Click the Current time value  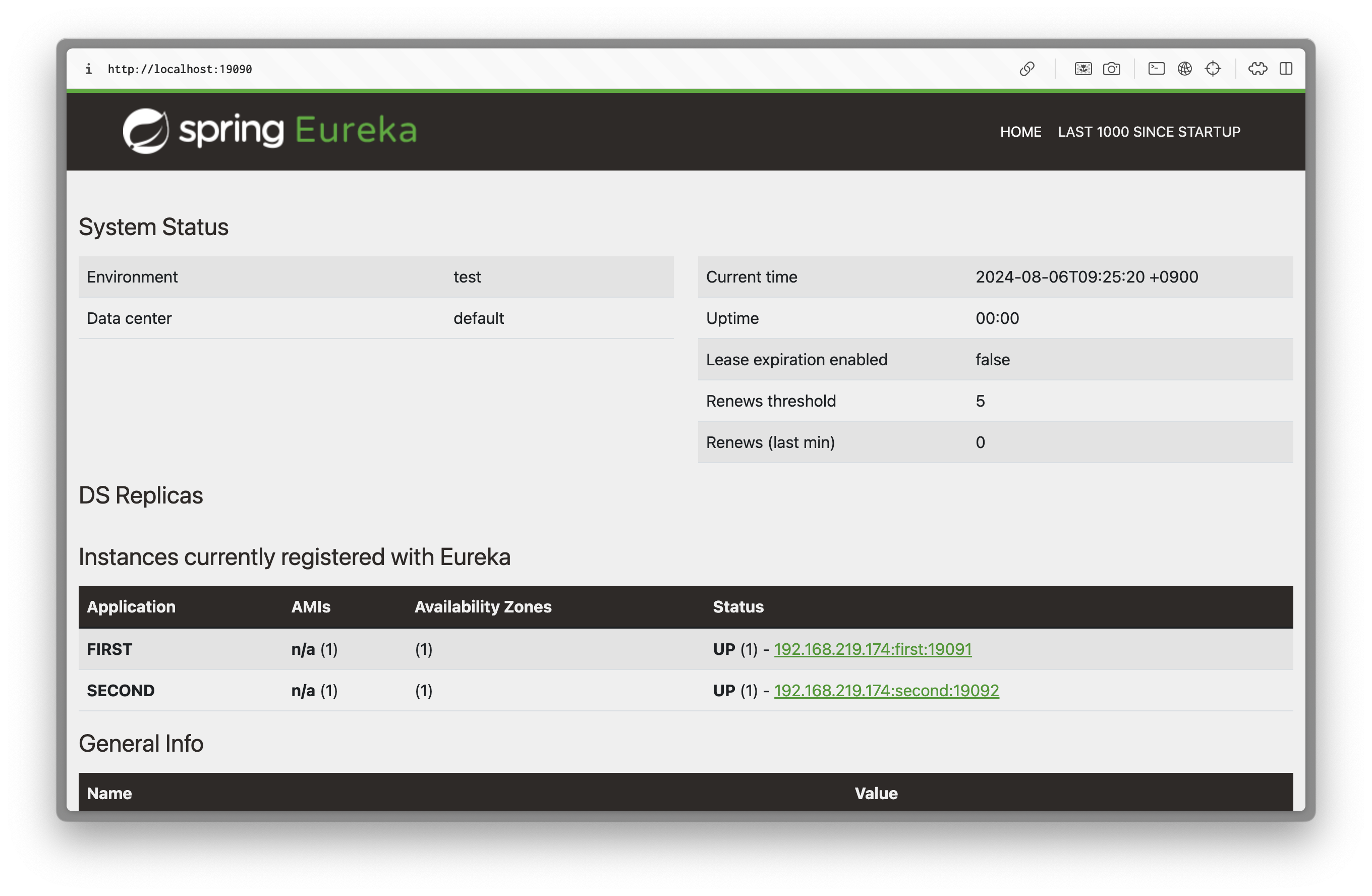click(x=1087, y=277)
